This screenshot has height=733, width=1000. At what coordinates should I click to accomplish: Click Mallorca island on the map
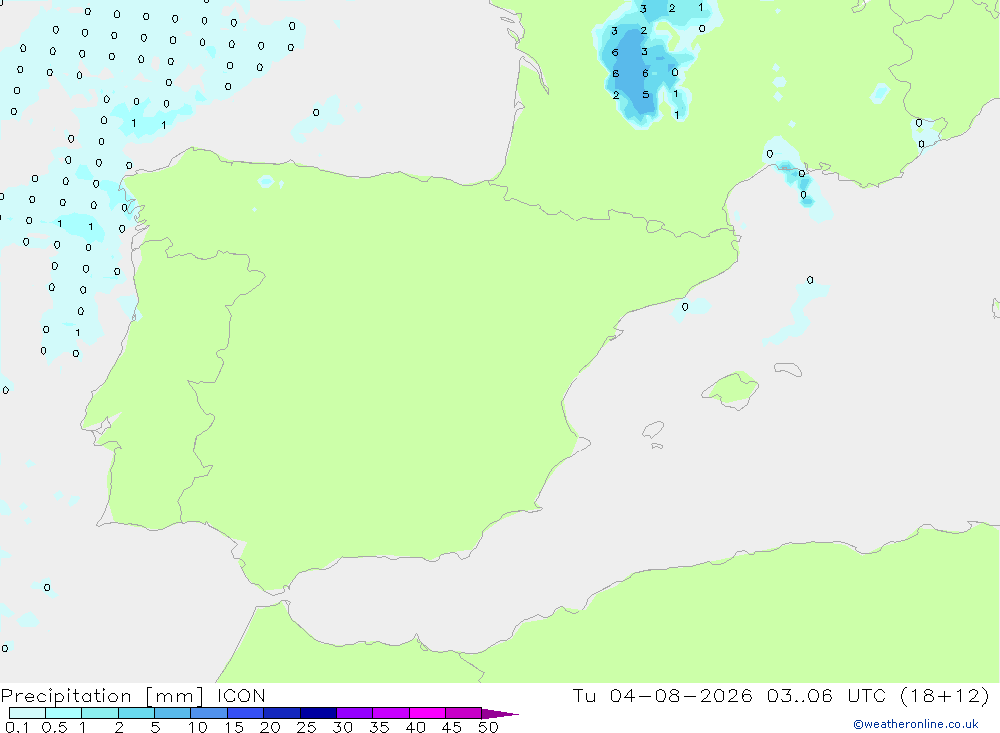(x=731, y=389)
